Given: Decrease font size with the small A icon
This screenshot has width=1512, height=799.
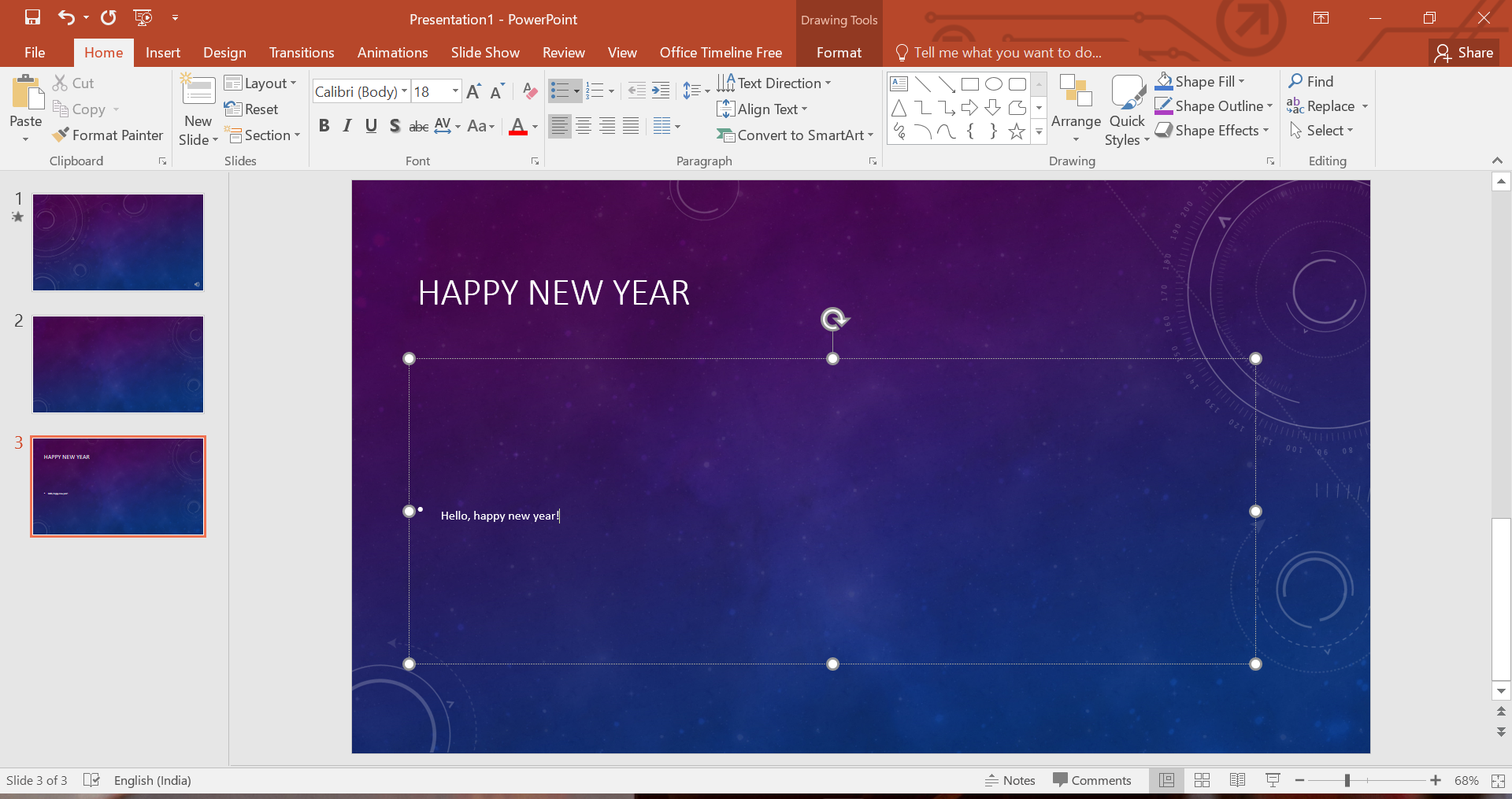Looking at the screenshot, I should pos(497,91).
